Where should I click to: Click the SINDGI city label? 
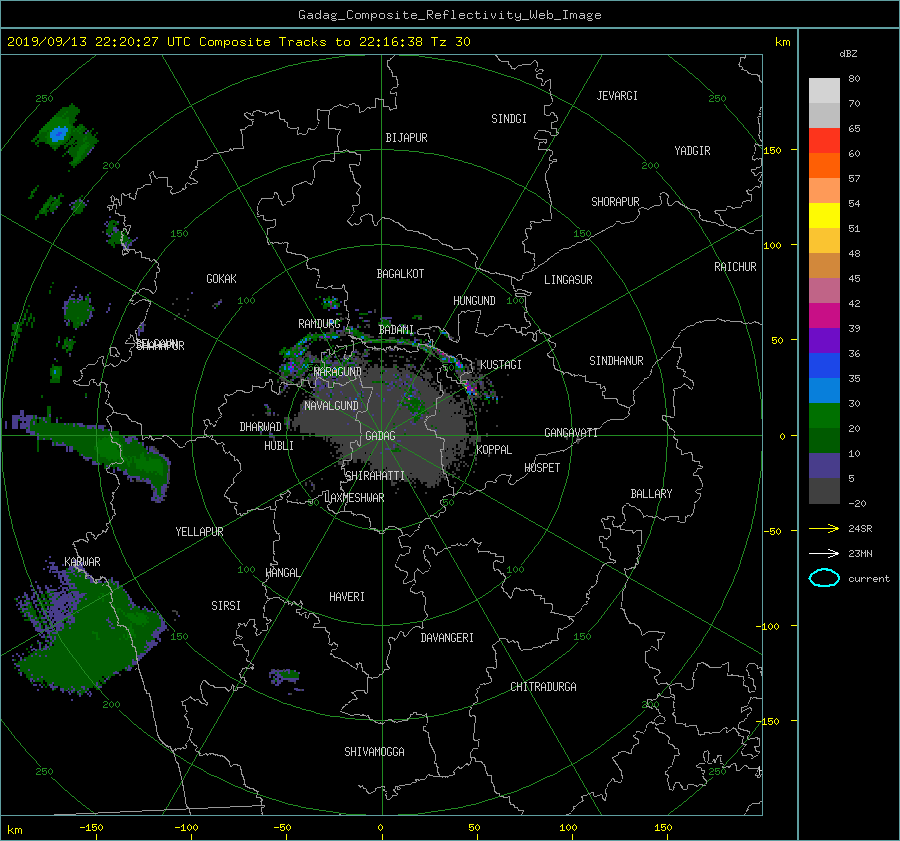509,119
